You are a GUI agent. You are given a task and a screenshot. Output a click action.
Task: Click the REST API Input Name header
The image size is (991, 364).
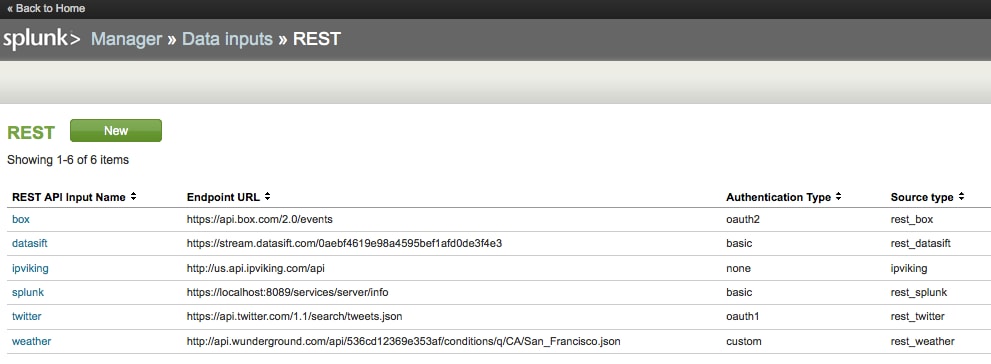(x=69, y=197)
